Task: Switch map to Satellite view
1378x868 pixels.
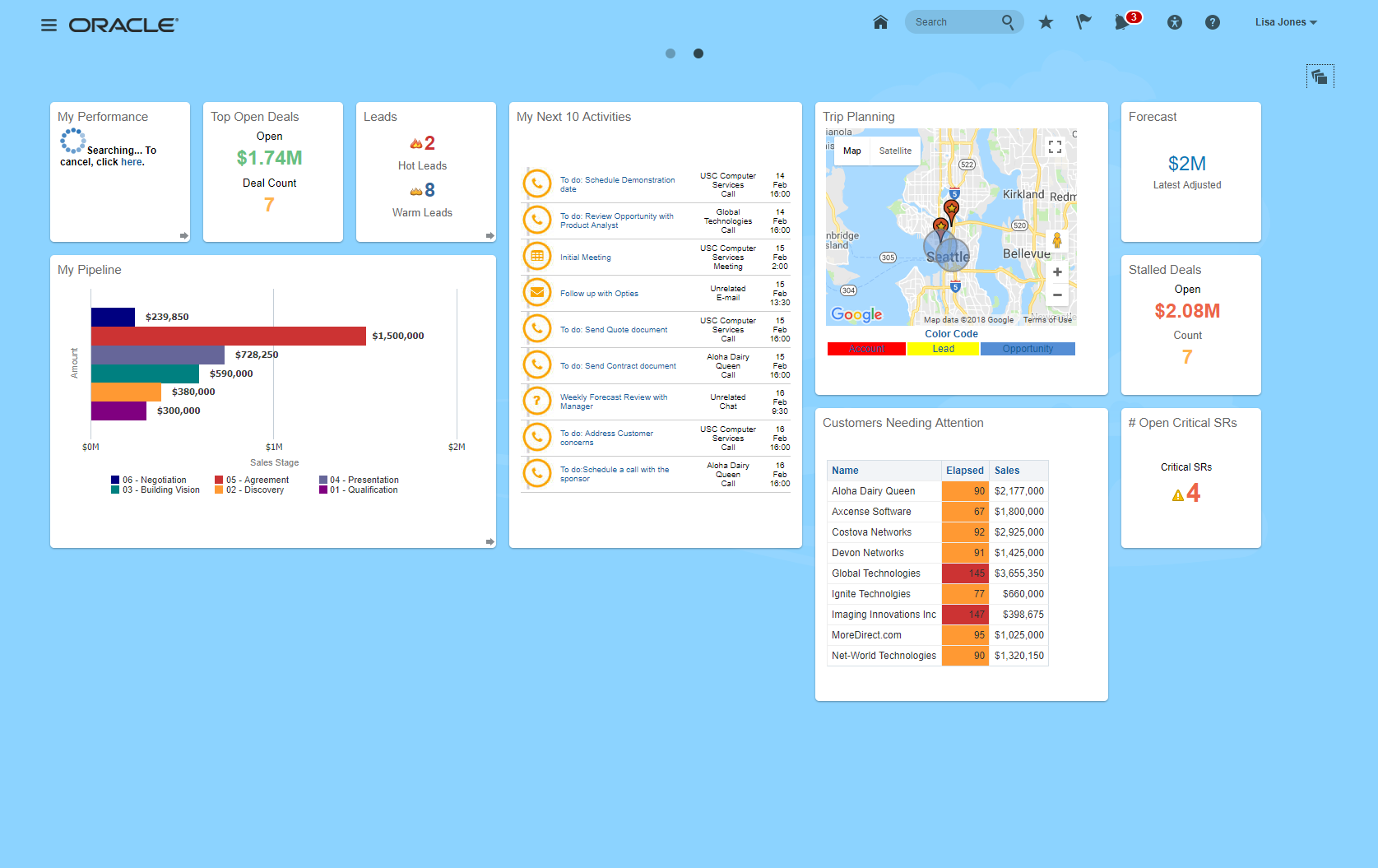Action: click(x=894, y=151)
